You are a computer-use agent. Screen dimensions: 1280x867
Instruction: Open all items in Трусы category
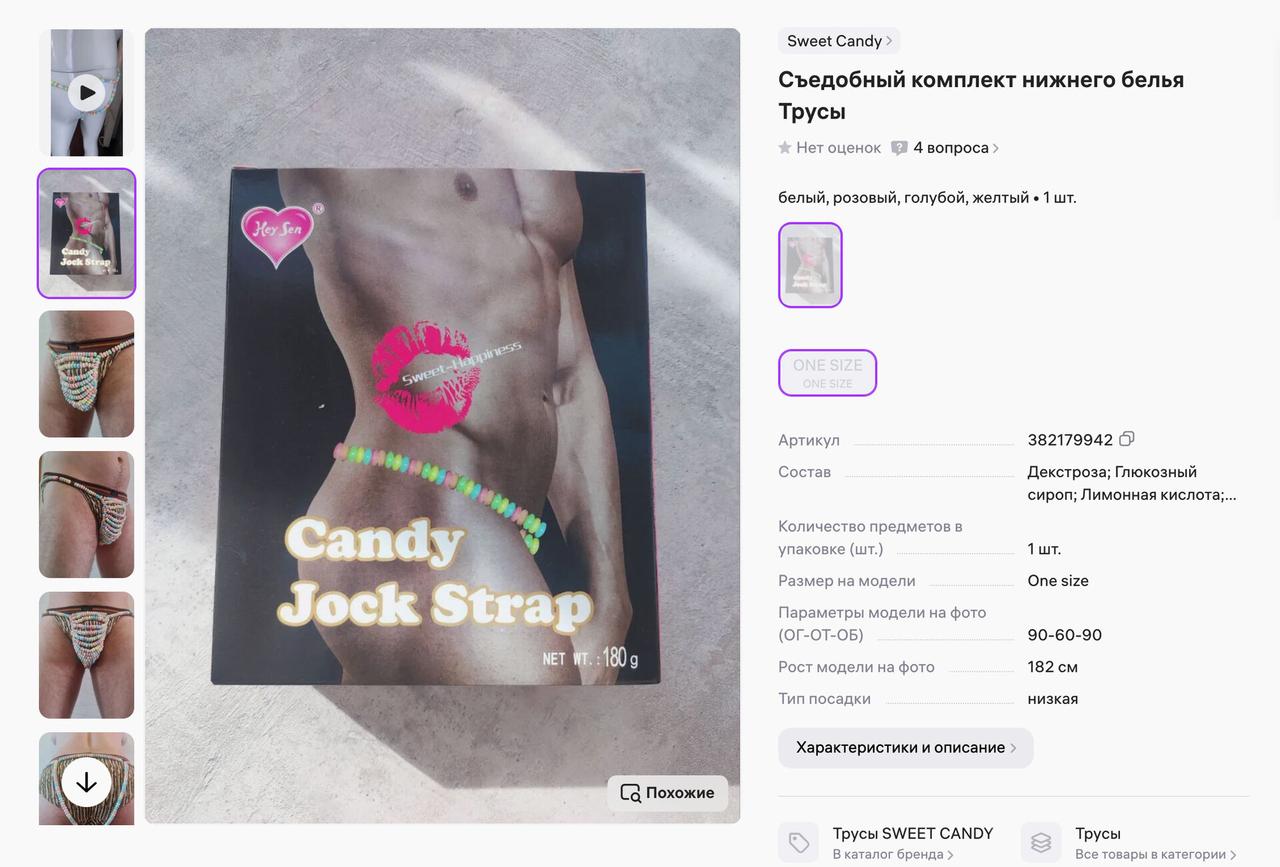(x=1155, y=843)
